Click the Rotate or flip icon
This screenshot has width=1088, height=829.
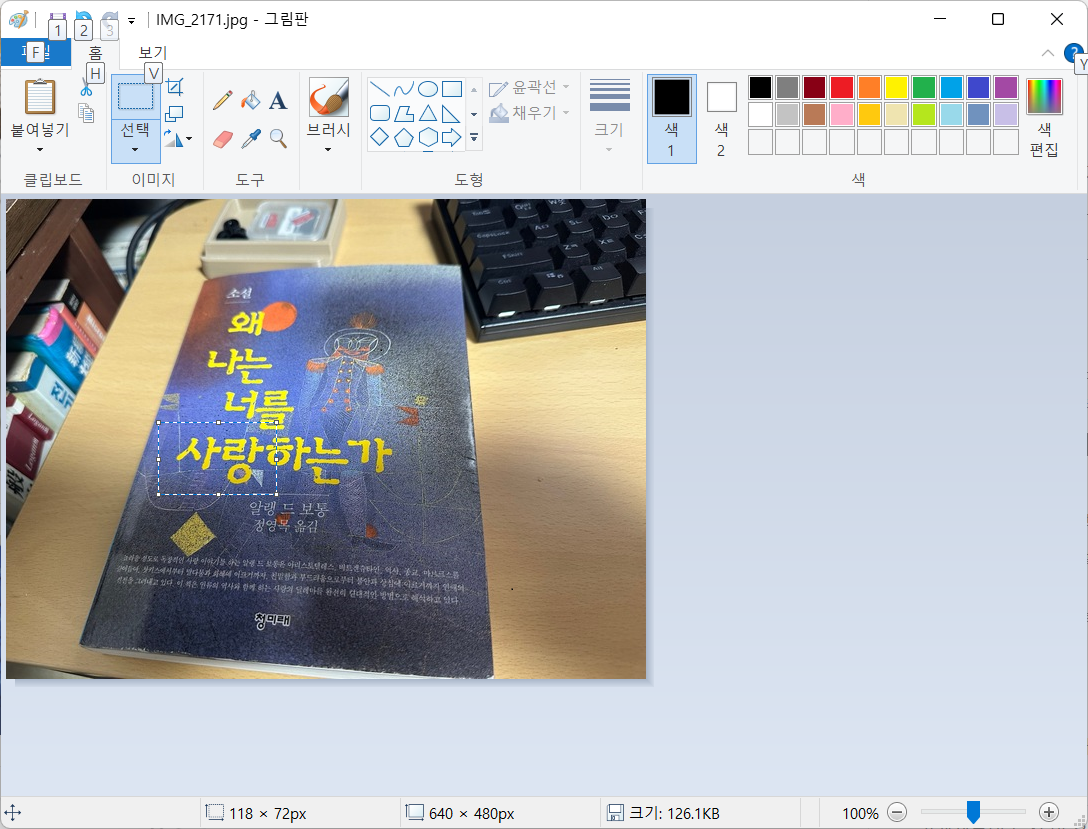coord(173,139)
